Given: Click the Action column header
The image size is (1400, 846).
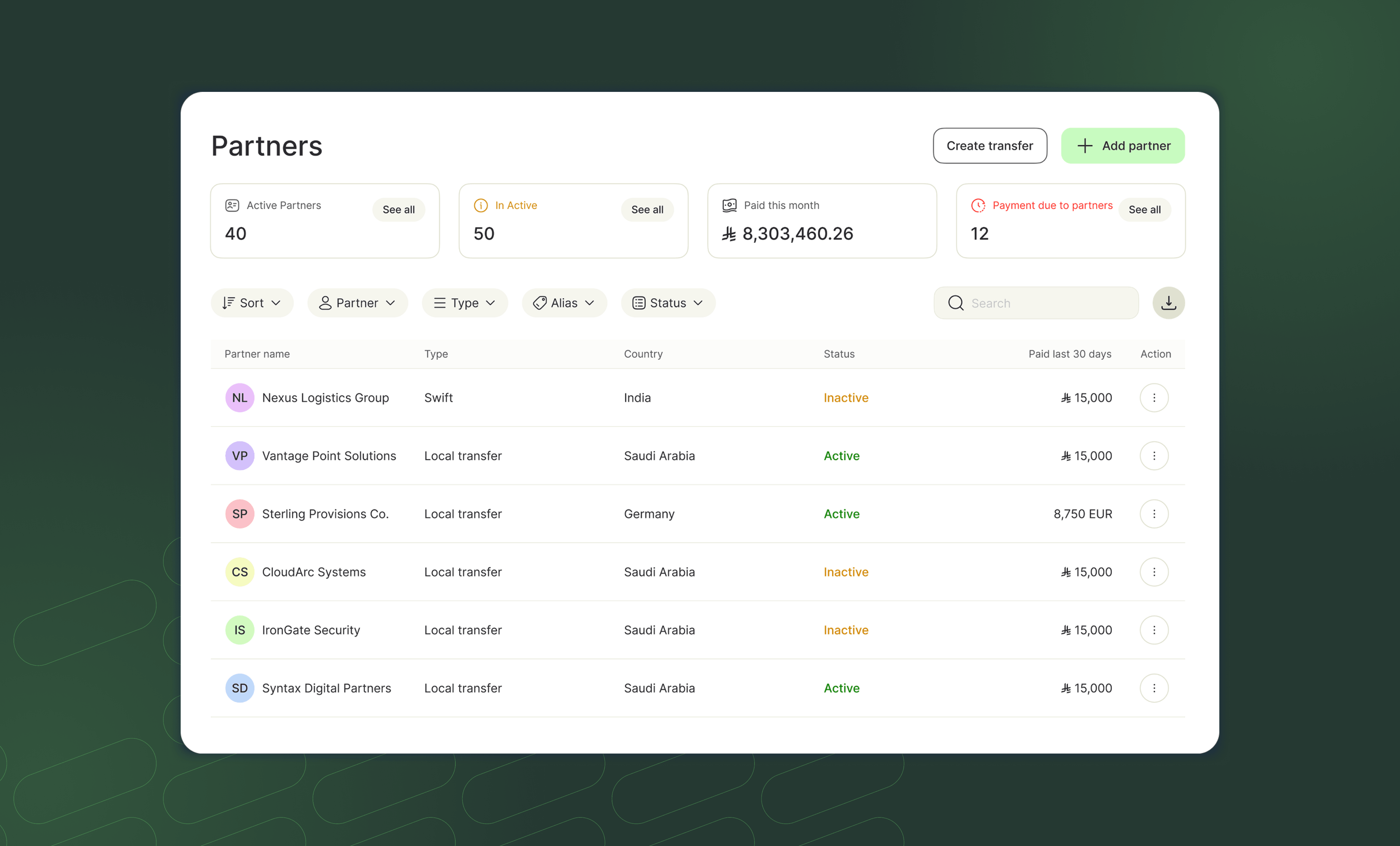Looking at the screenshot, I should click(1155, 354).
